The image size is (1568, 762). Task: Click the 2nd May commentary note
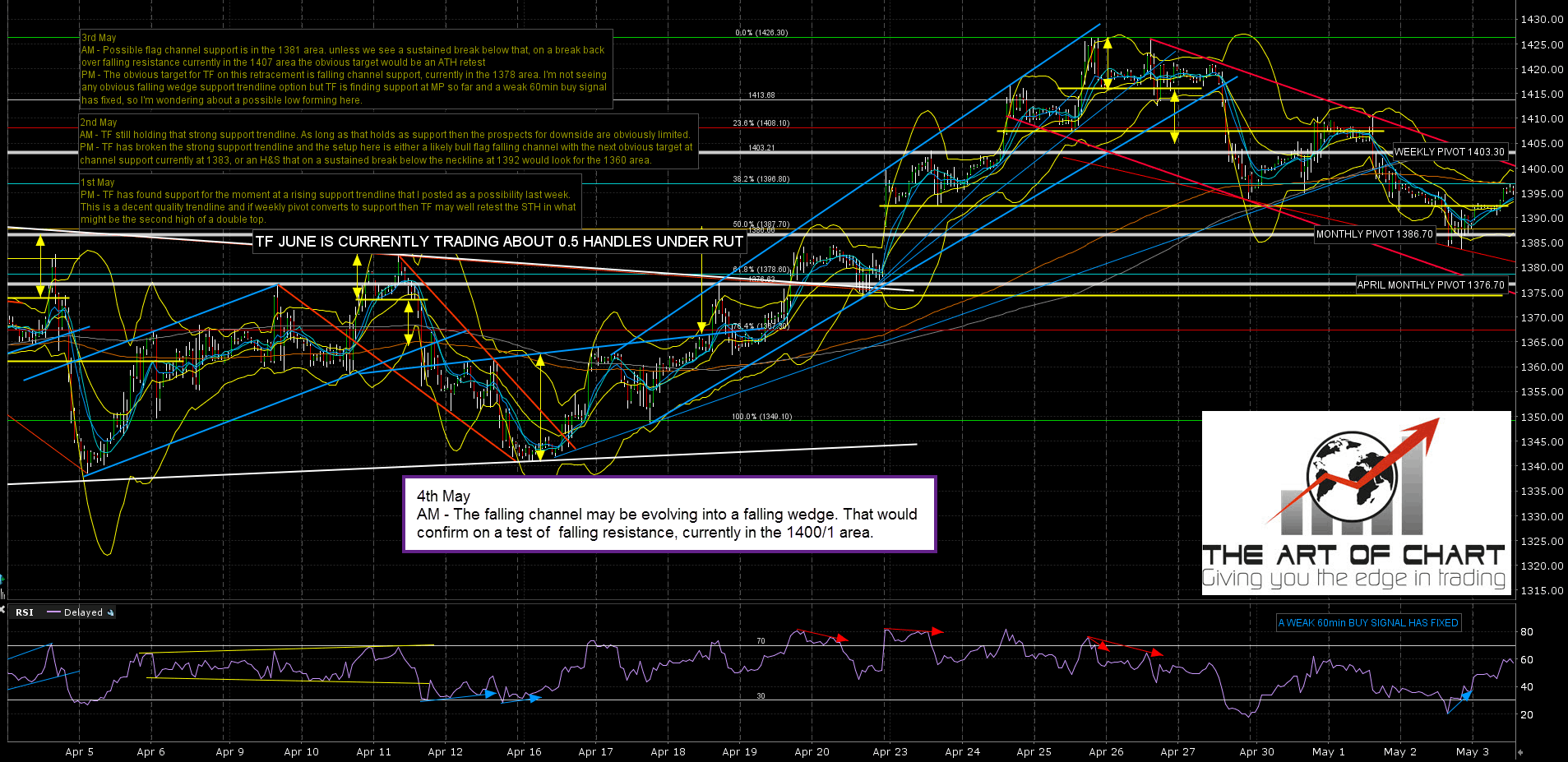386,141
